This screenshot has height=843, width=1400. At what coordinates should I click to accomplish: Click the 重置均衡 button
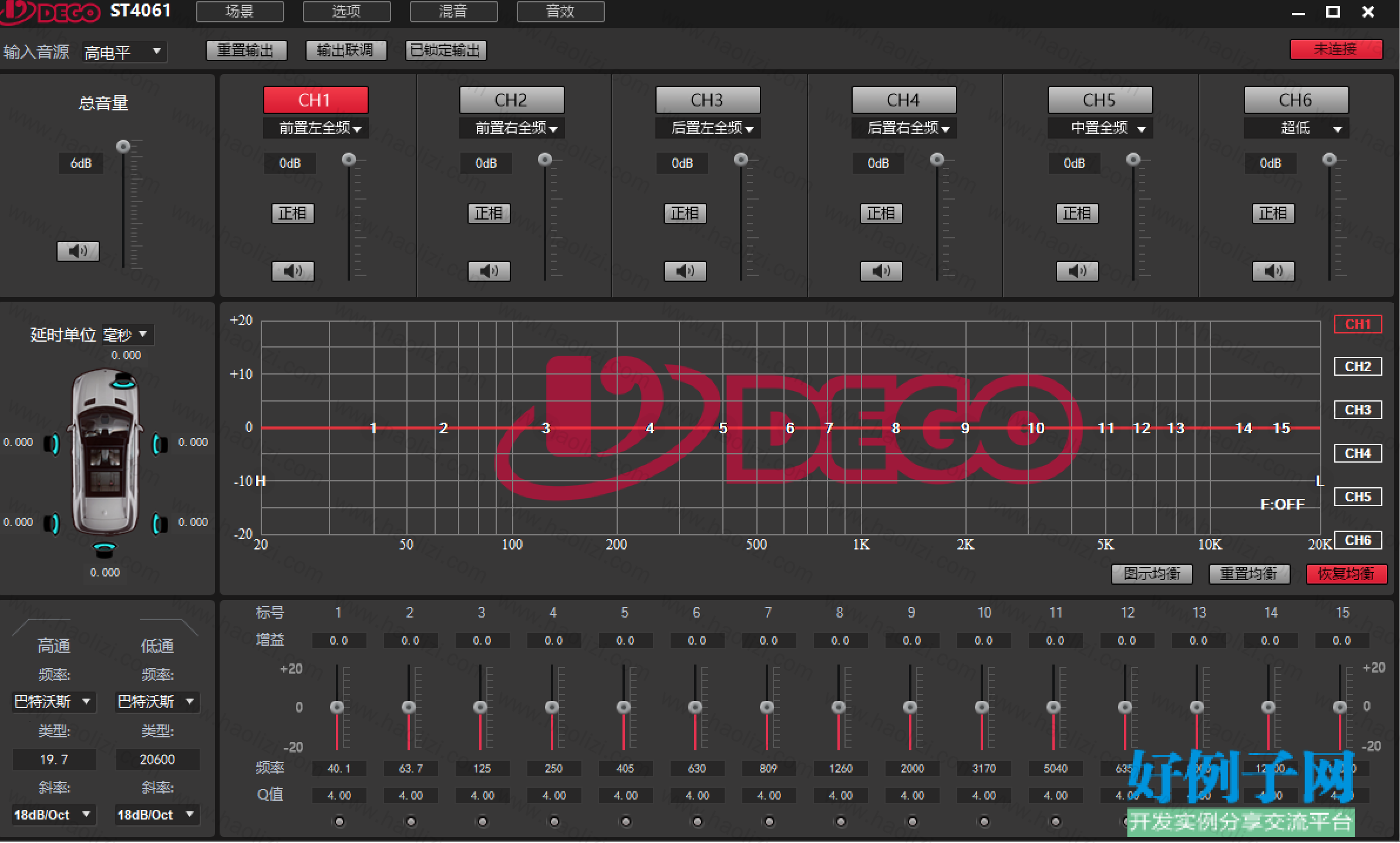(1250, 574)
